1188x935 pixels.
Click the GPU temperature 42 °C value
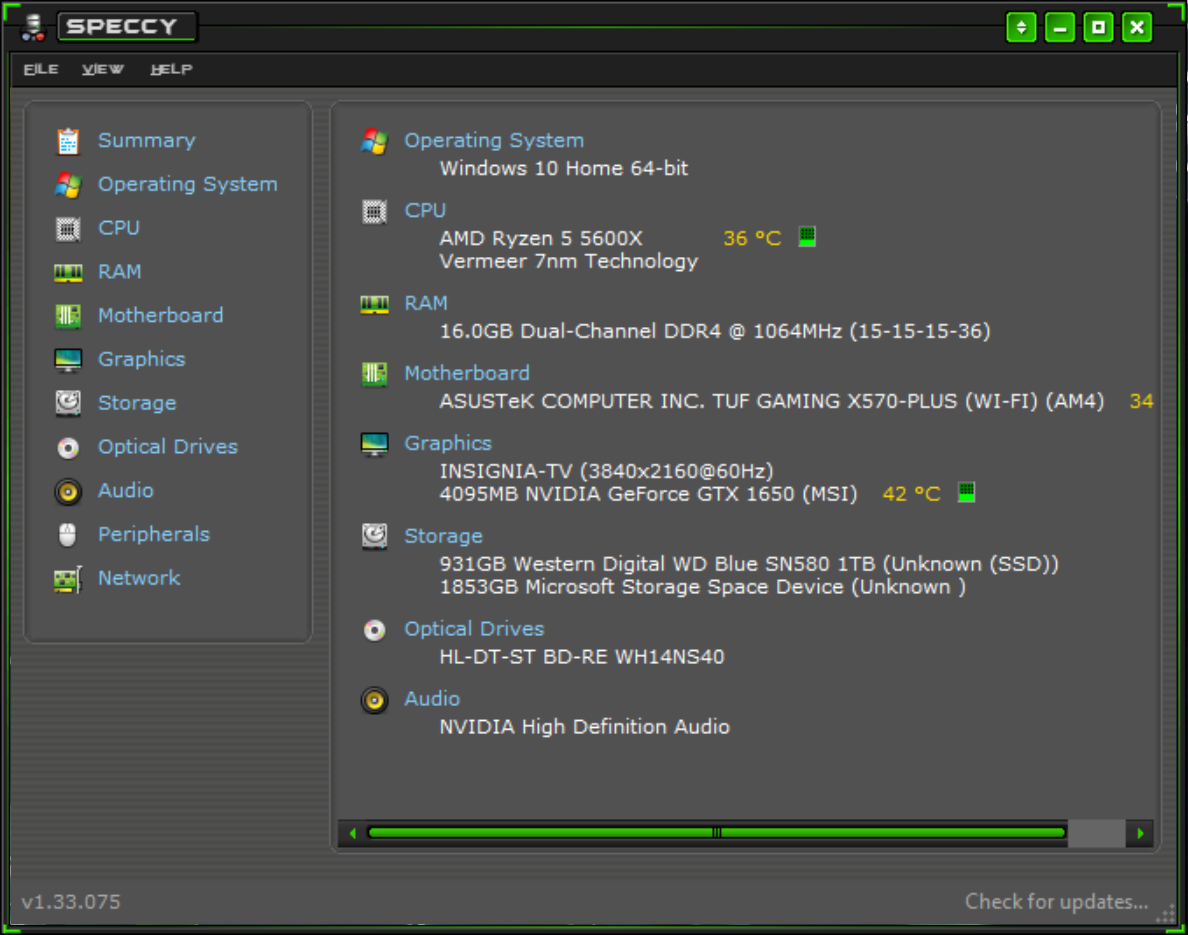click(x=911, y=494)
